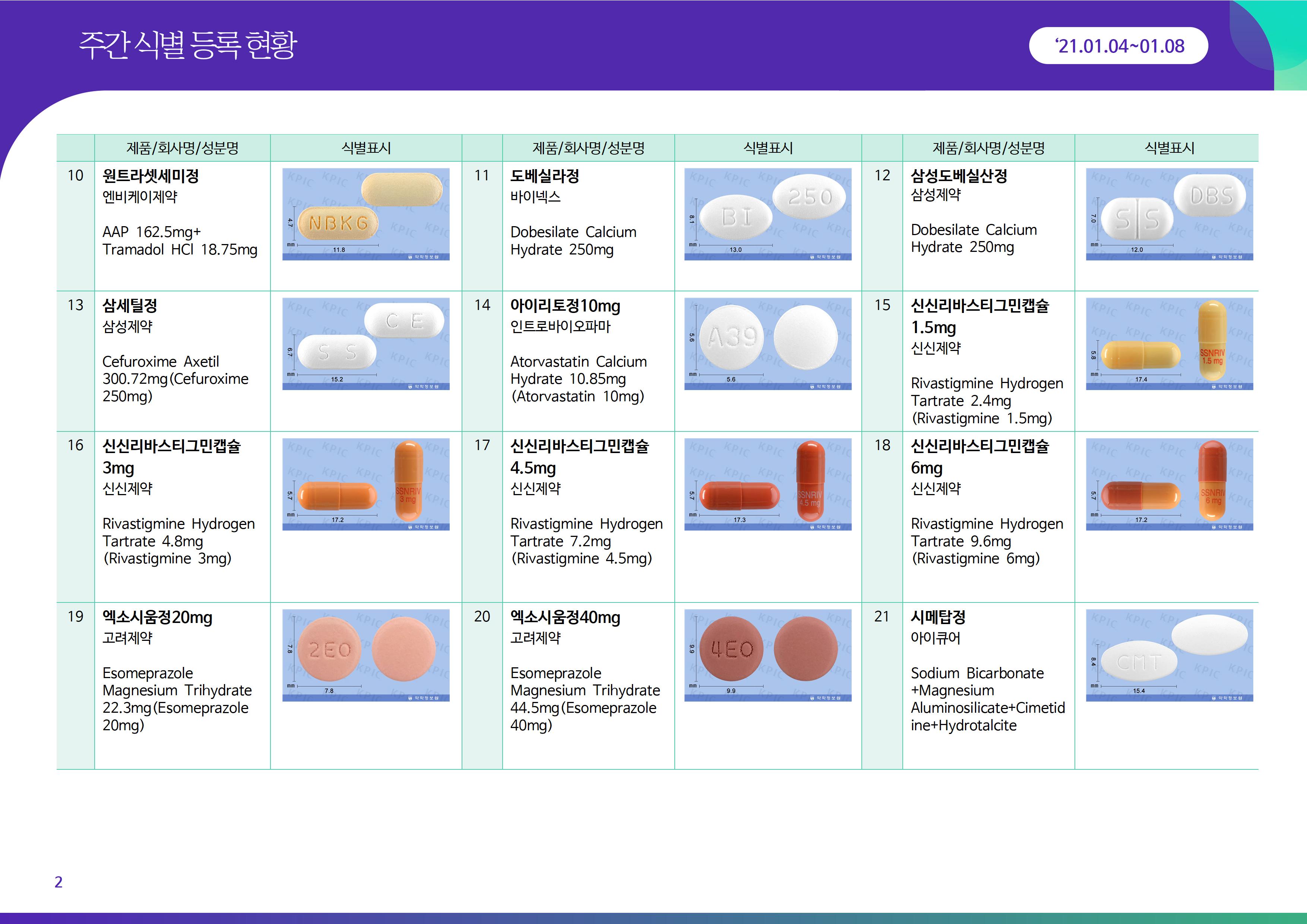Click the 4EO brown tablet photo

coord(768,655)
